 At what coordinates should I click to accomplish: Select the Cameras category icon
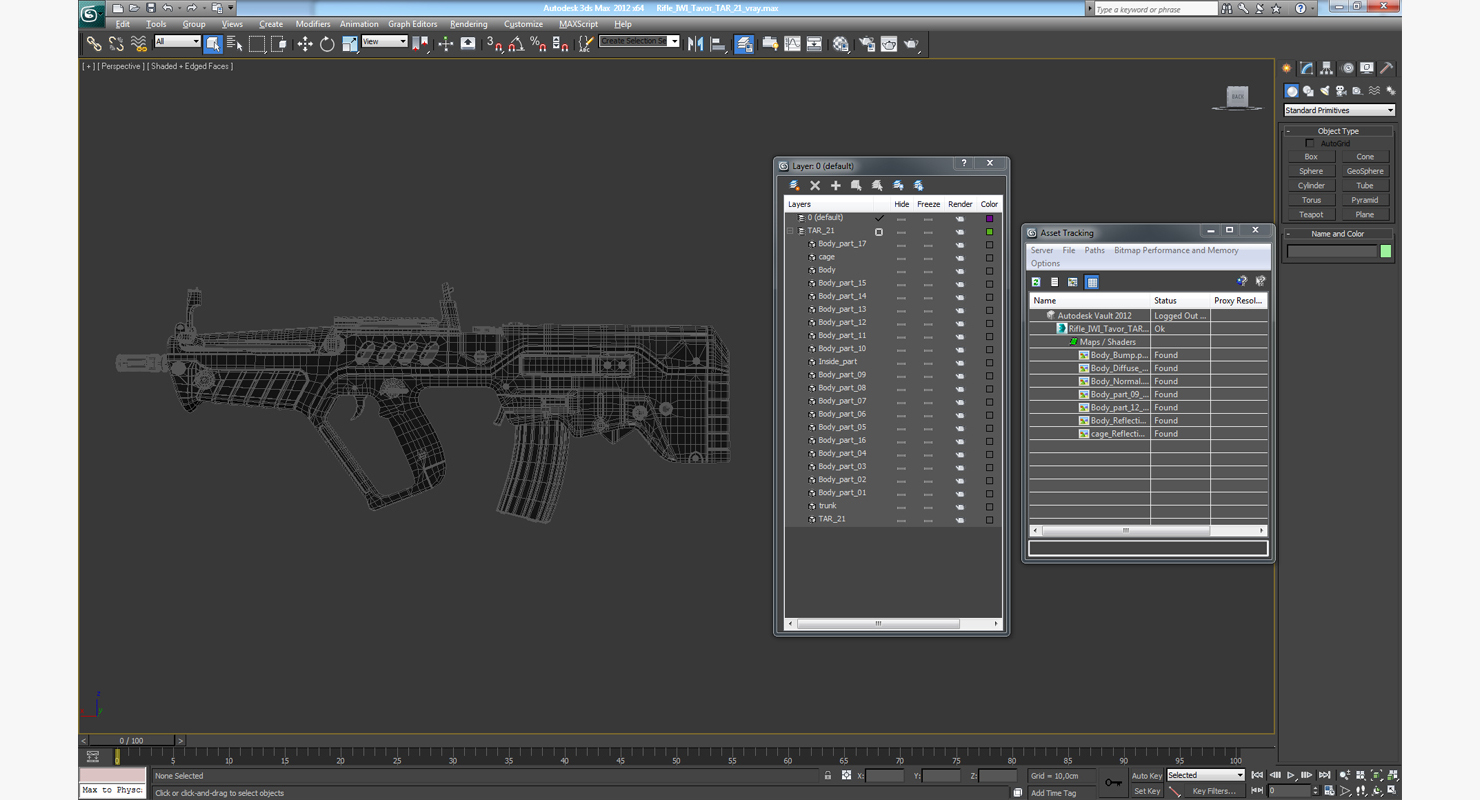[x=1341, y=91]
